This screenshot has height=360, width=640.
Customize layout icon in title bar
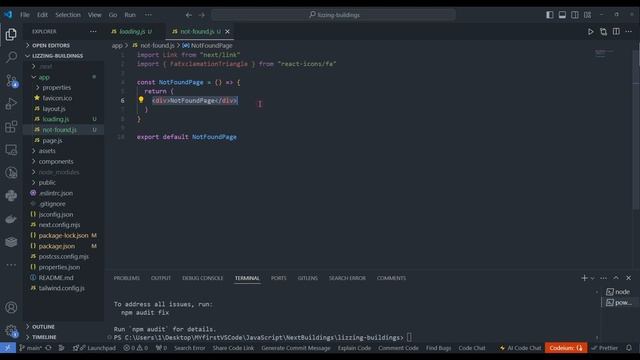[x=587, y=15]
